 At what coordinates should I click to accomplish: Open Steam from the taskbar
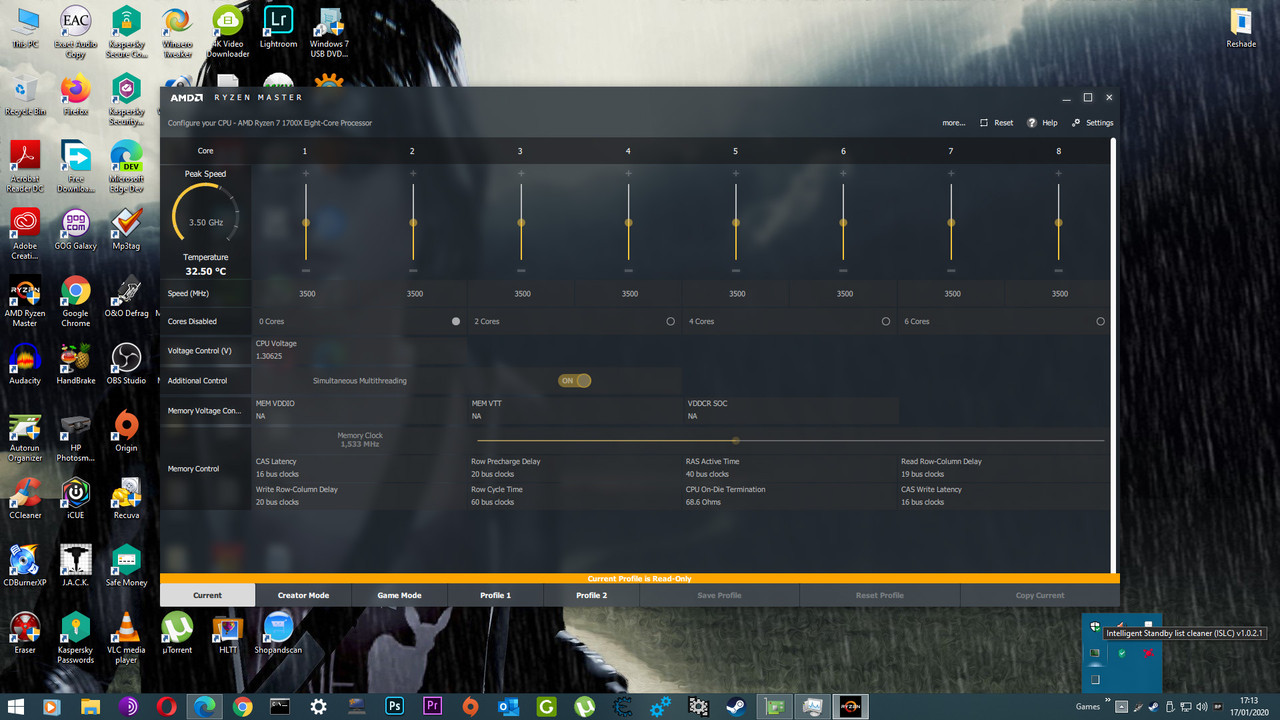point(736,706)
